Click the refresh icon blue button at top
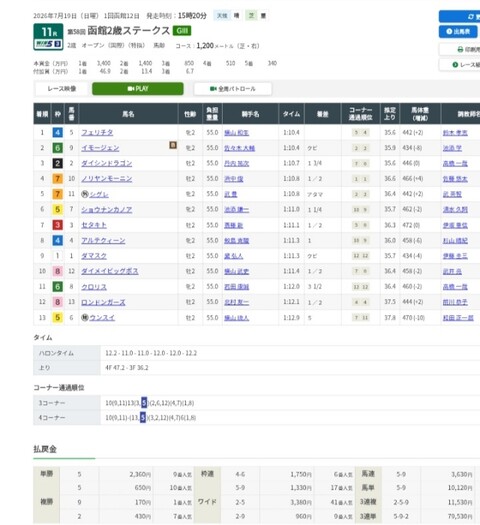 (459, 16)
